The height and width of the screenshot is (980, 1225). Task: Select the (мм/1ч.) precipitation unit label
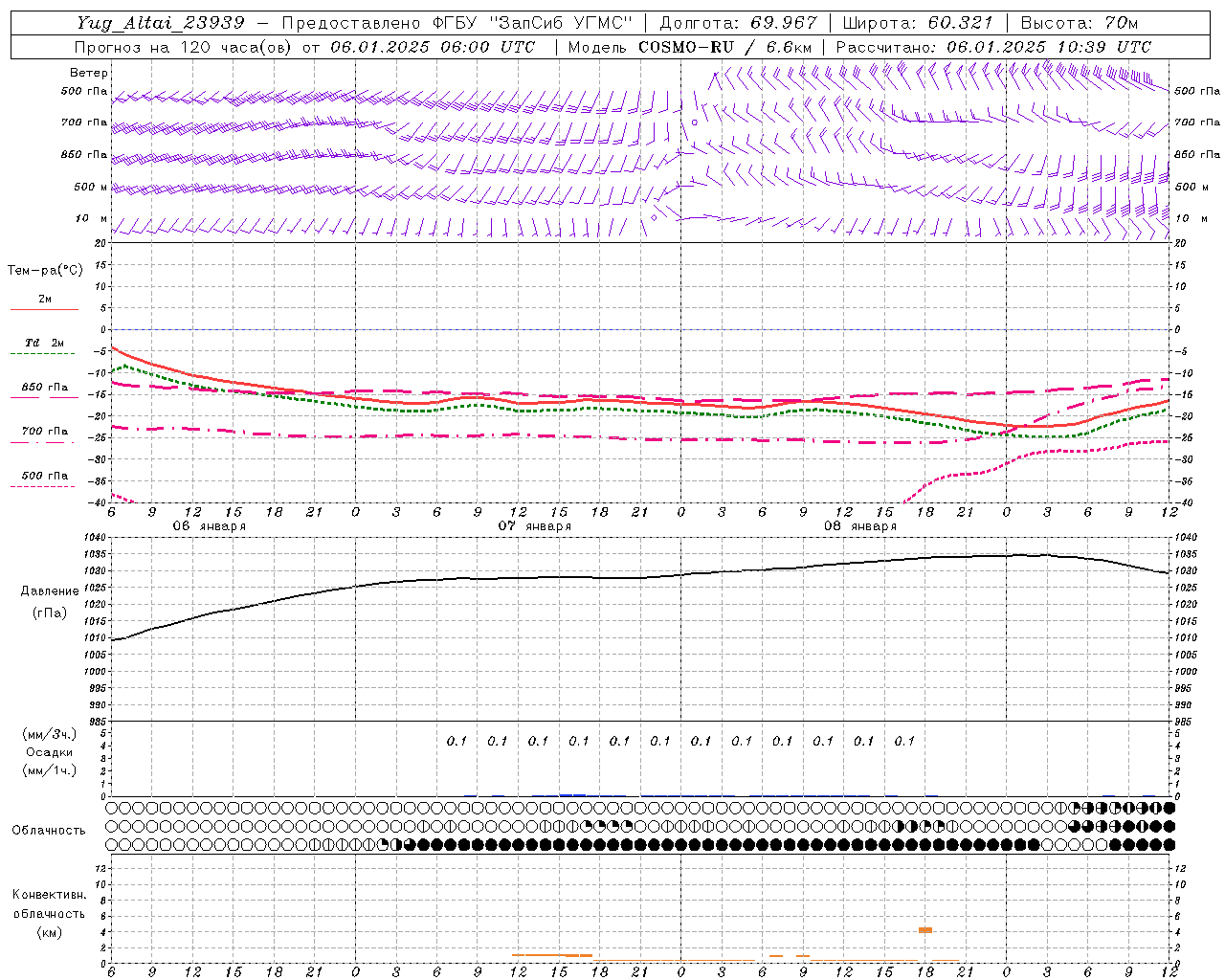50,770
